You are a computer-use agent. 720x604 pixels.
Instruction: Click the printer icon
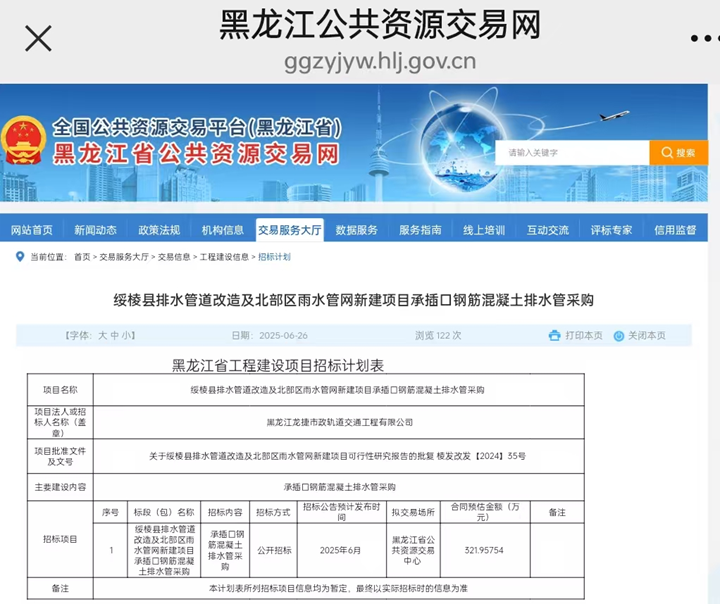[x=555, y=336]
